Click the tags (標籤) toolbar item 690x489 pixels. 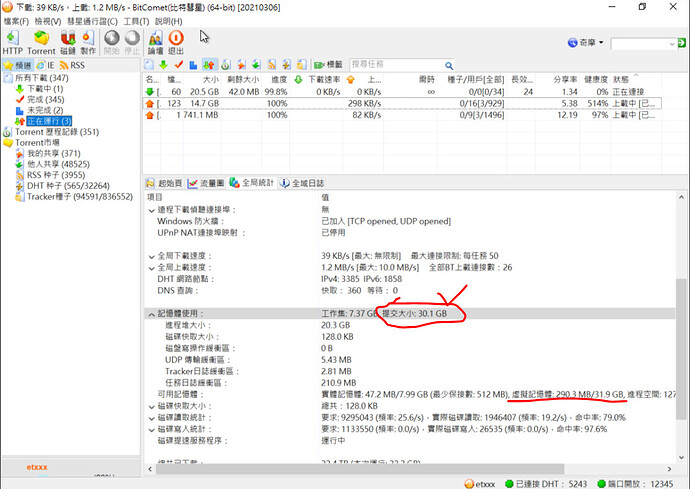[328, 65]
